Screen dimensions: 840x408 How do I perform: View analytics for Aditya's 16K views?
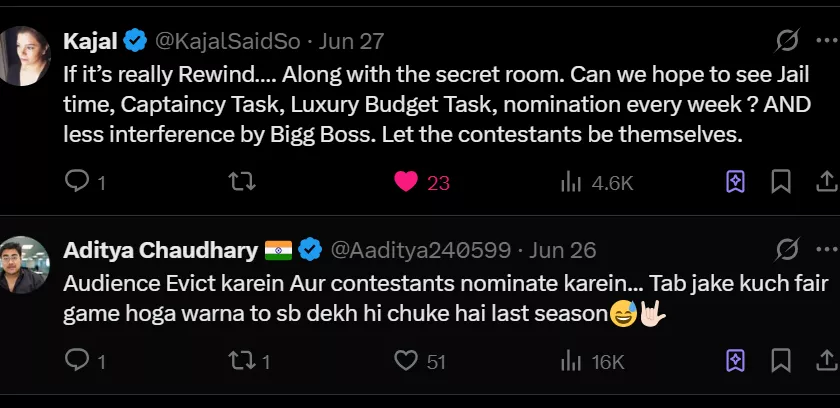pos(571,360)
